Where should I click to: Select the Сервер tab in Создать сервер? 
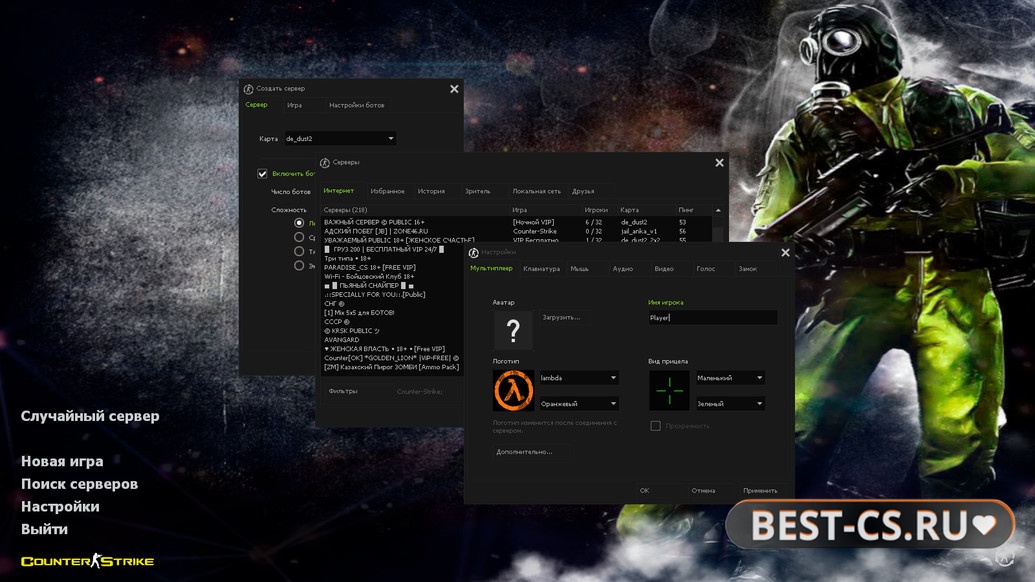pos(256,104)
